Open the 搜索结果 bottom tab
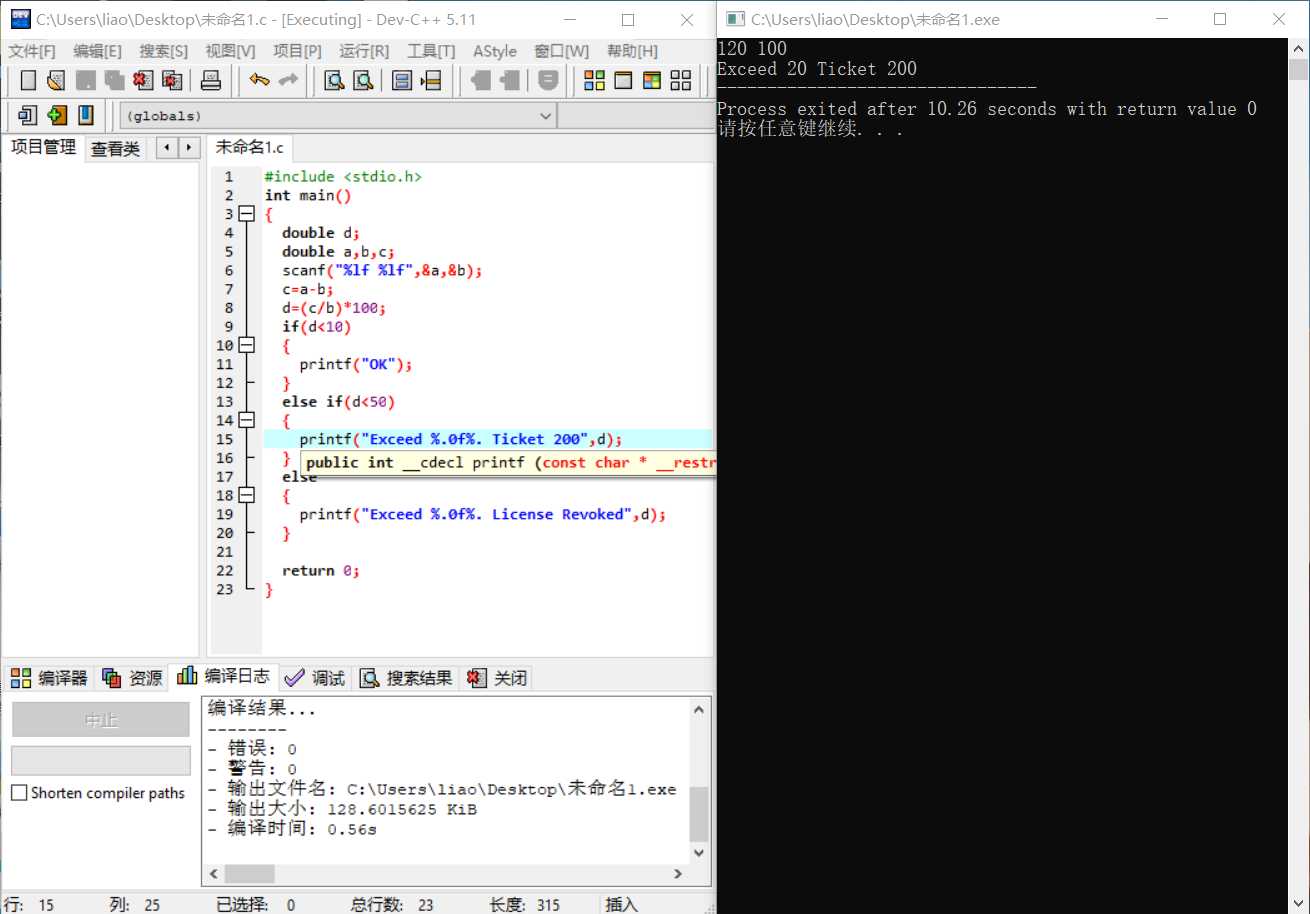The image size is (1310, 914). click(406, 678)
